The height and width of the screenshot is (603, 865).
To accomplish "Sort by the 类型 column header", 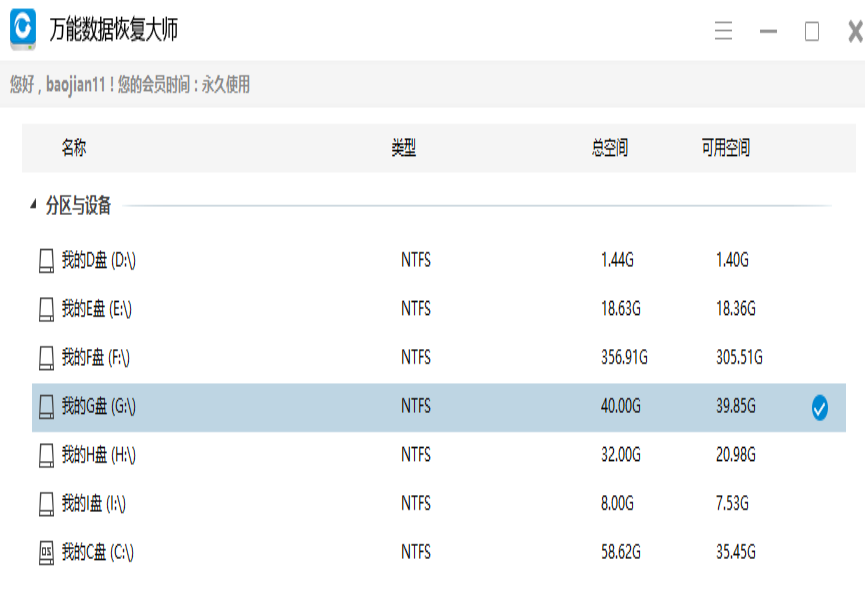I will click(403, 148).
